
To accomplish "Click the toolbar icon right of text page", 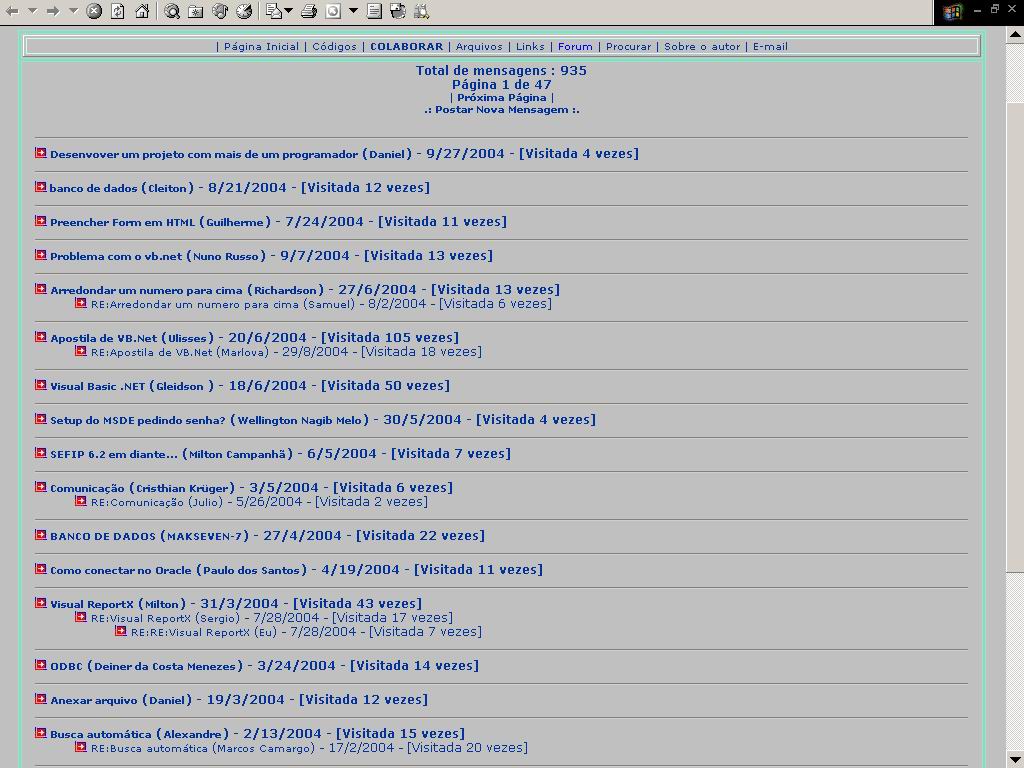I will point(398,11).
